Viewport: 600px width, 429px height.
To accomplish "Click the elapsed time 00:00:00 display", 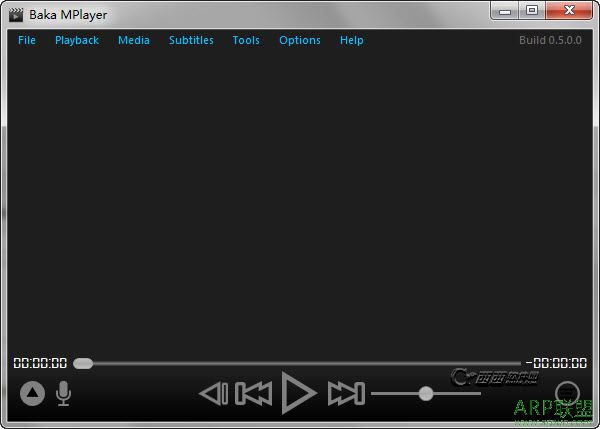I will (x=40, y=363).
